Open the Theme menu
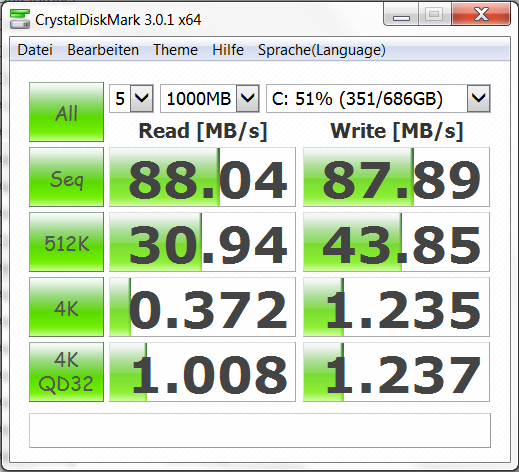Screen dimensions: 519x472 point(175,50)
